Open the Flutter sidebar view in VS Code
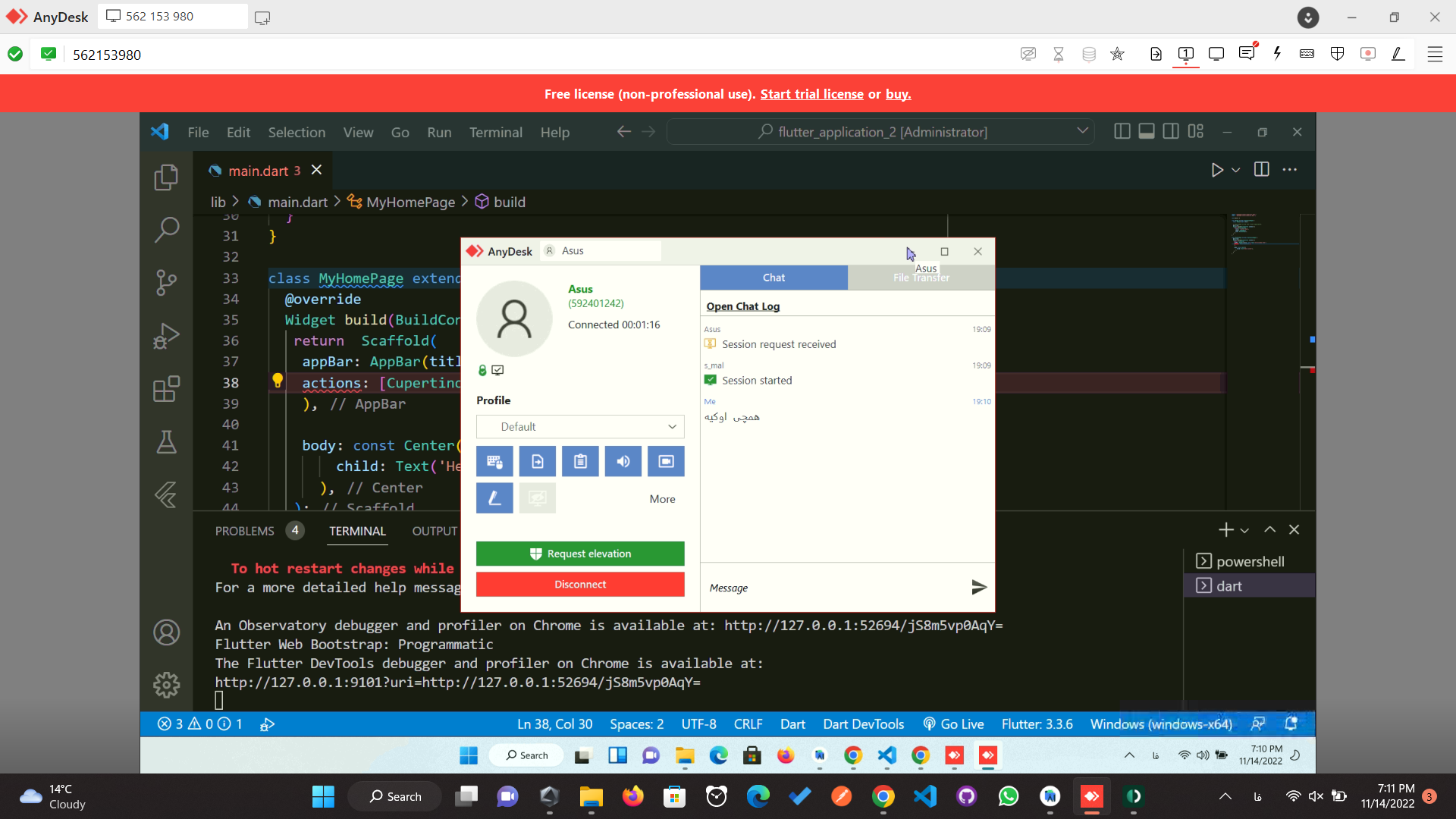Screen dimensions: 1456x819 166,494
